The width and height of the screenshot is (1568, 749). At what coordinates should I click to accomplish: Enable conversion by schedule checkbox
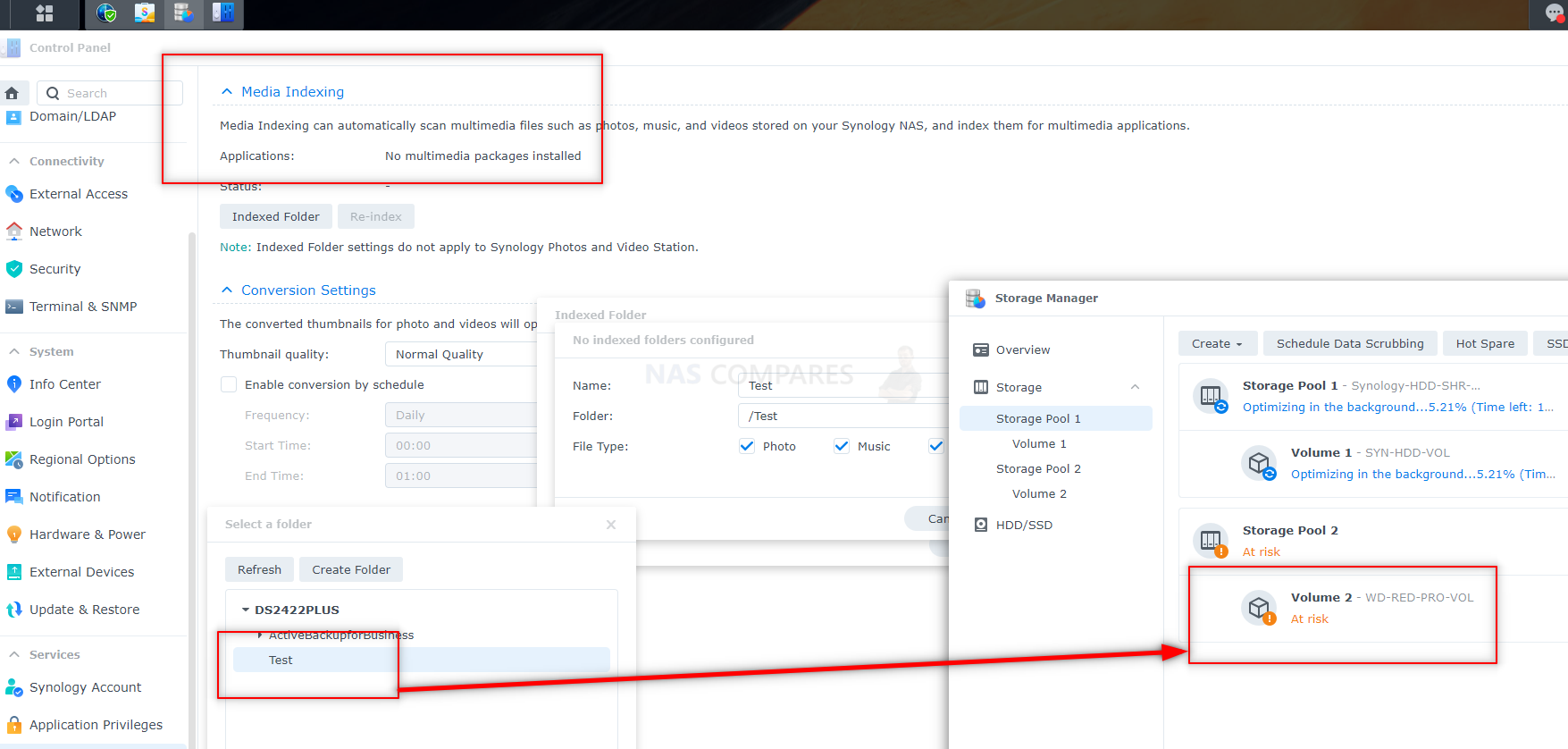coord(229,384)
